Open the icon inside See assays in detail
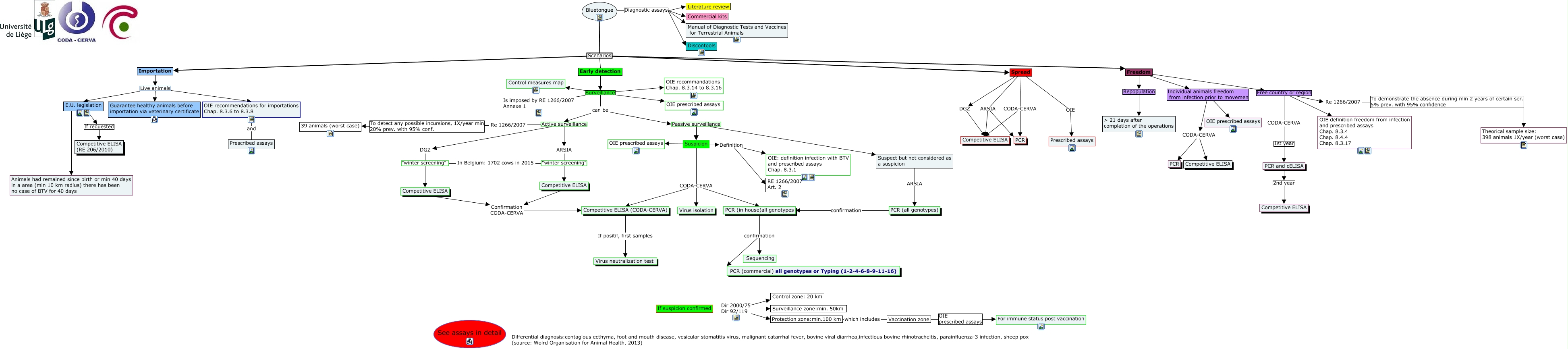The image size is (1568, 349). 469,342
